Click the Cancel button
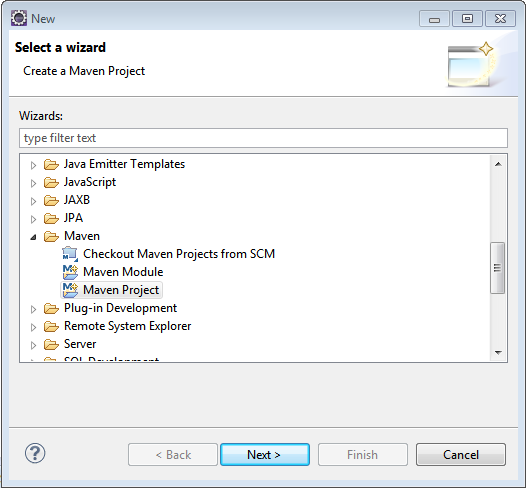This screenshot has width=526, height=488. (x=461, y=454)
